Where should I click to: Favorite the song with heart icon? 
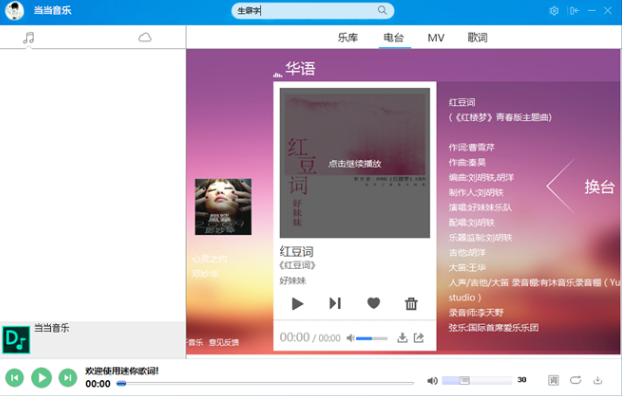click(x=373, y=303)
